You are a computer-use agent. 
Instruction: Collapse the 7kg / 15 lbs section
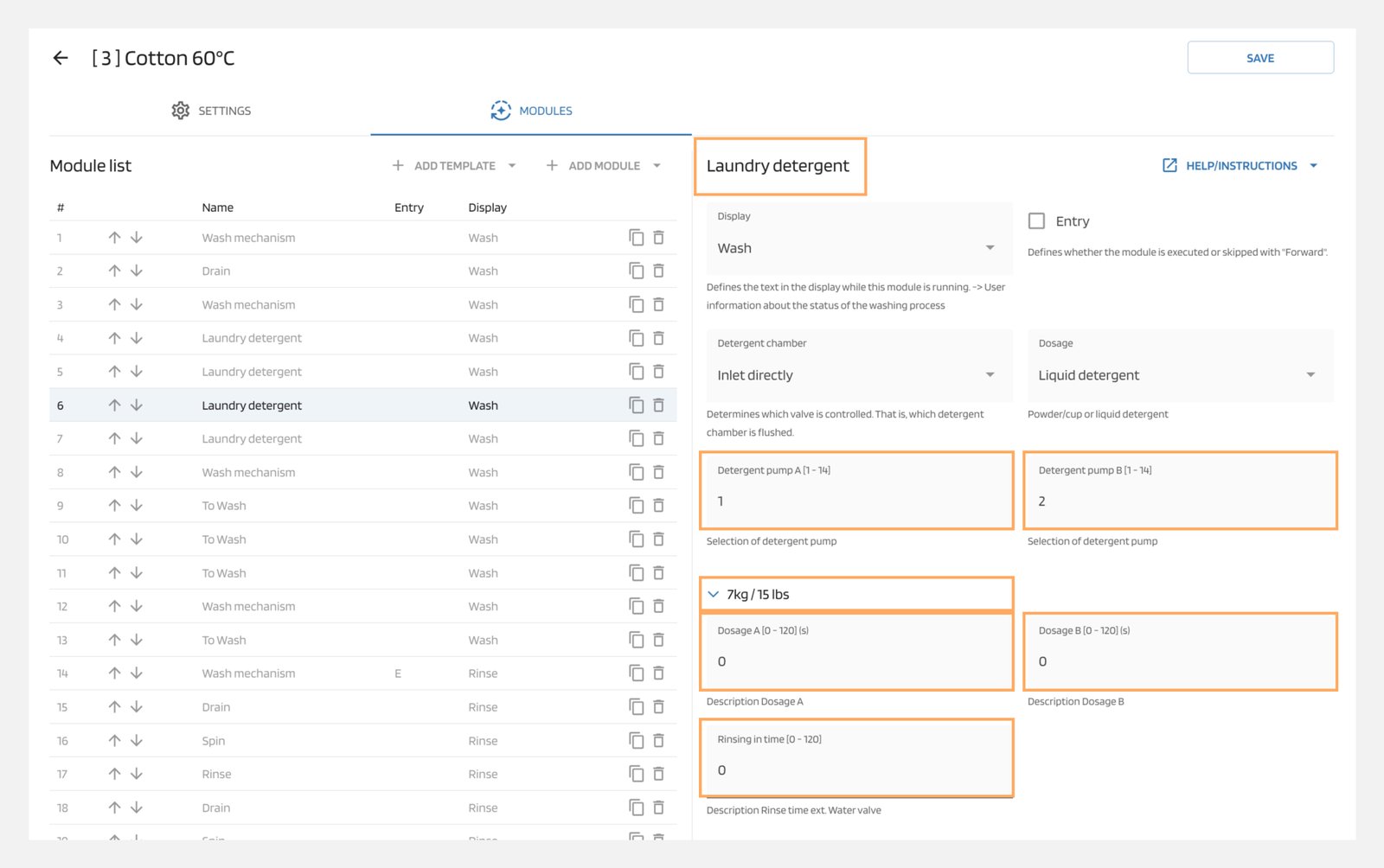click(714, 595)
